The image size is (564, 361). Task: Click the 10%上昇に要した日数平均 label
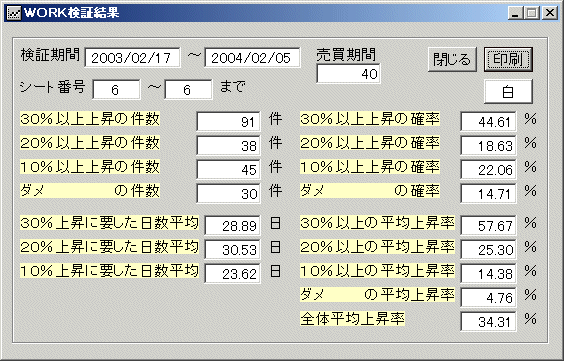click(109, 271)
